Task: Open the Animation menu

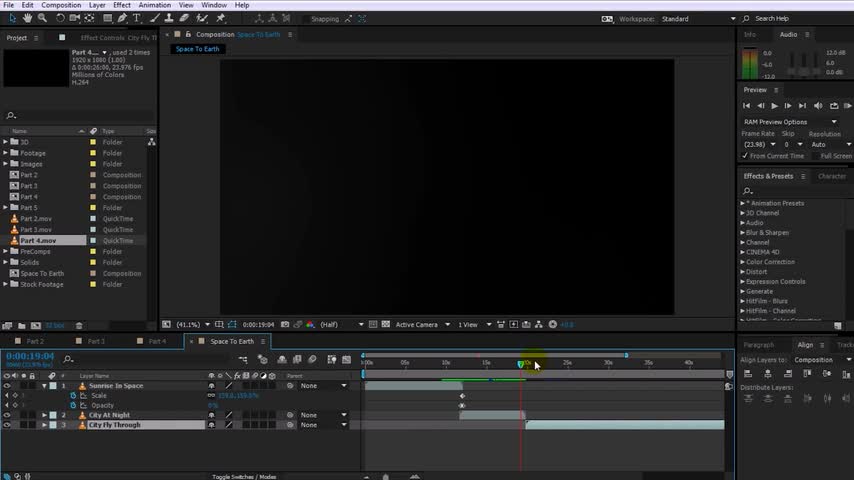Action: (x=154, y=5)
